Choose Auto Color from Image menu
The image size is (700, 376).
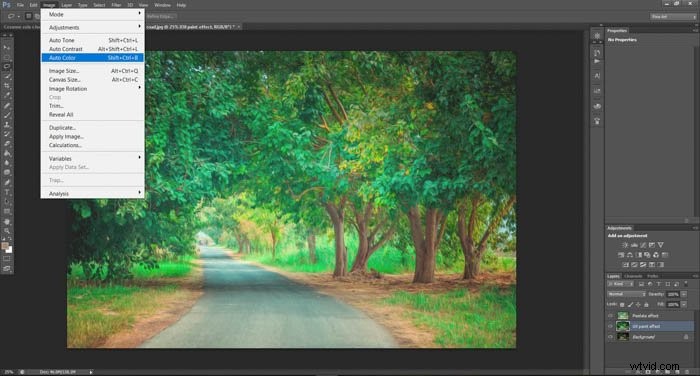pyautogui.click(x=92, y=58)
